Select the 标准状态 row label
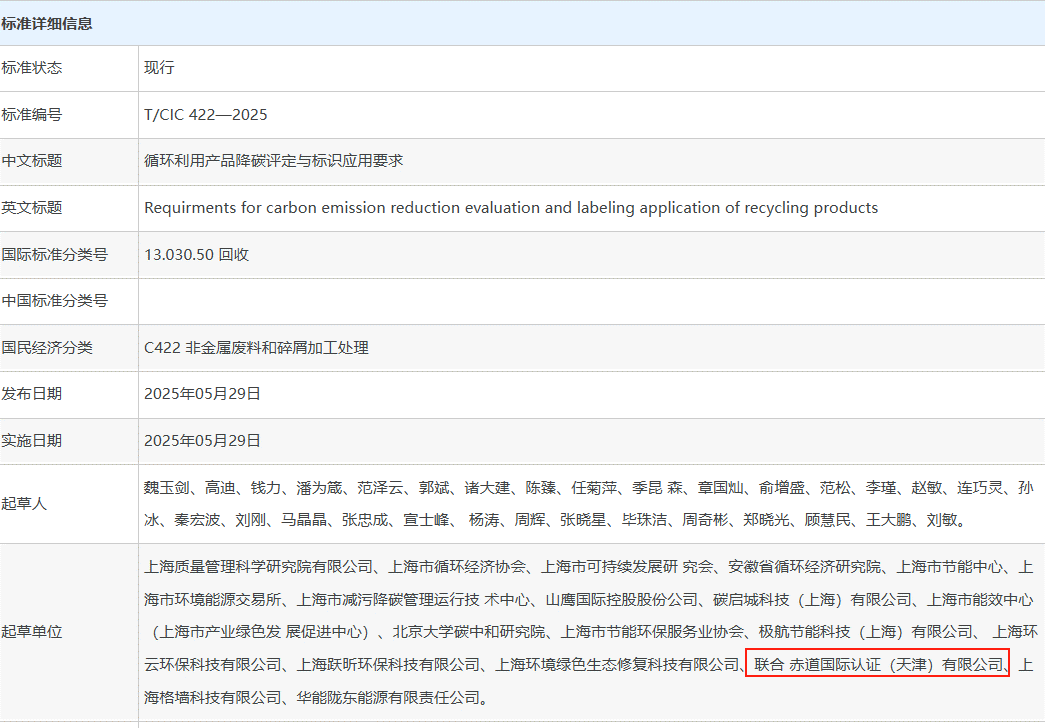 click(32, 68)
